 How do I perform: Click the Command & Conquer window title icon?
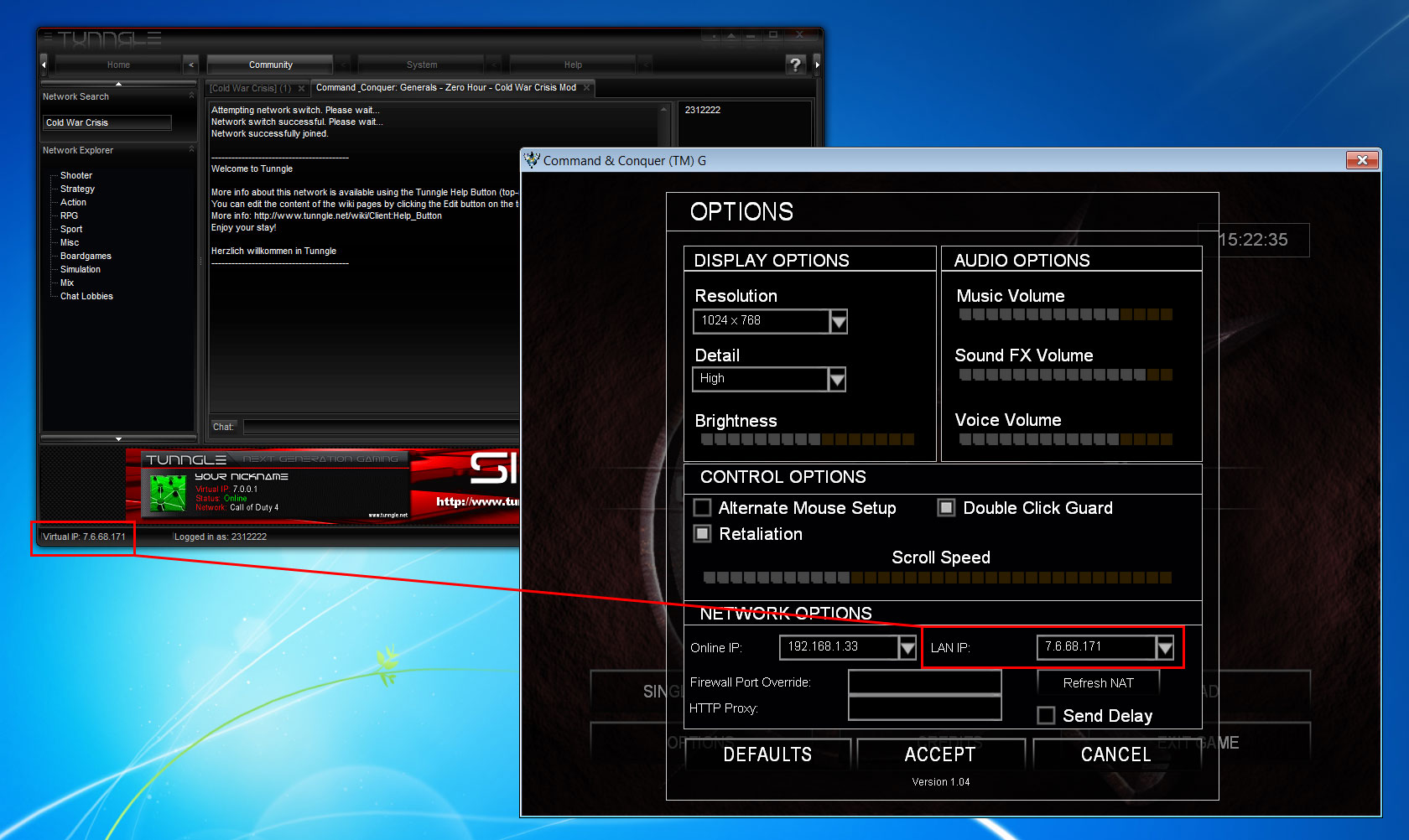tap(532, 159)
